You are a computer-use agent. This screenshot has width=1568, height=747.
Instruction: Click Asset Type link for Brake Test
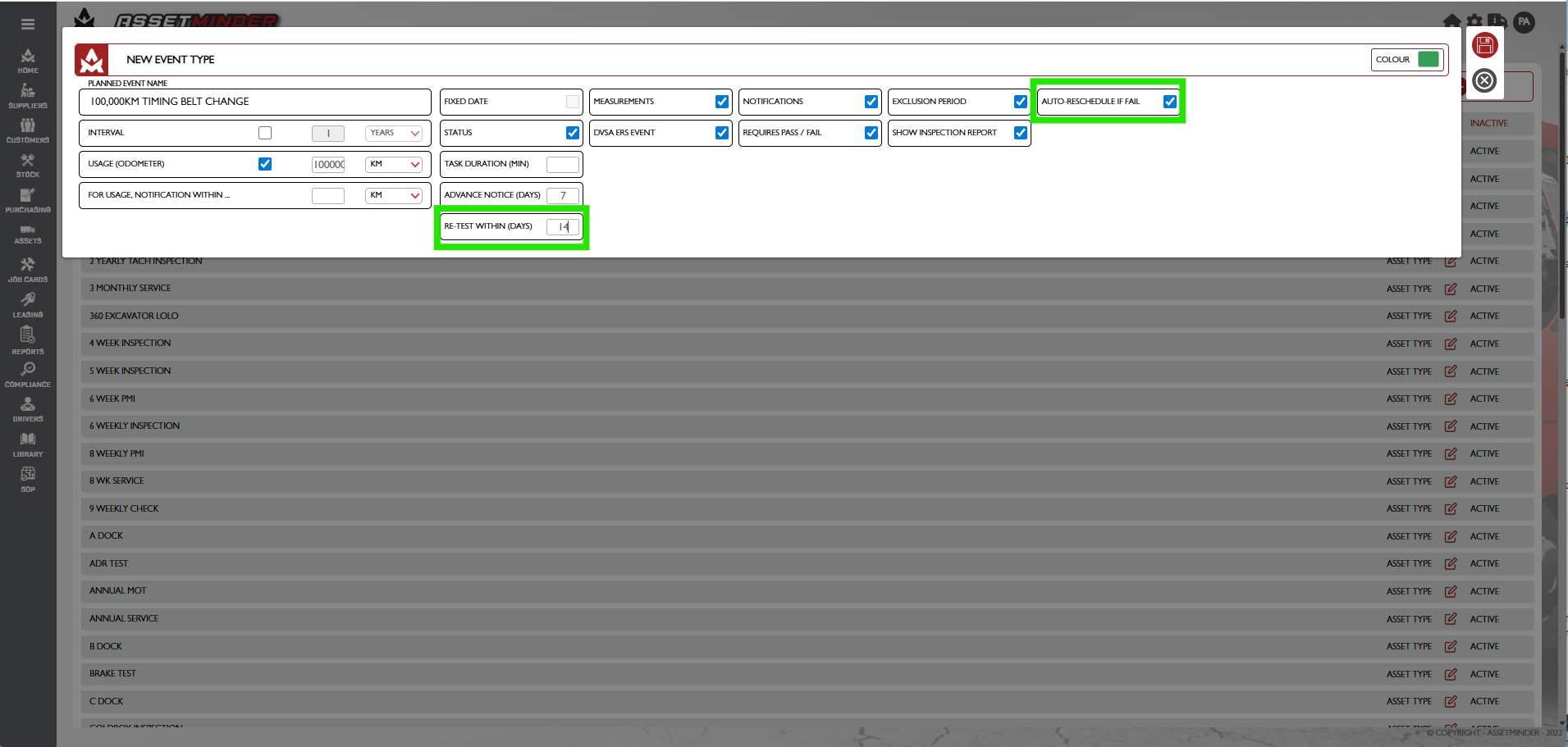coord(1409,674)
